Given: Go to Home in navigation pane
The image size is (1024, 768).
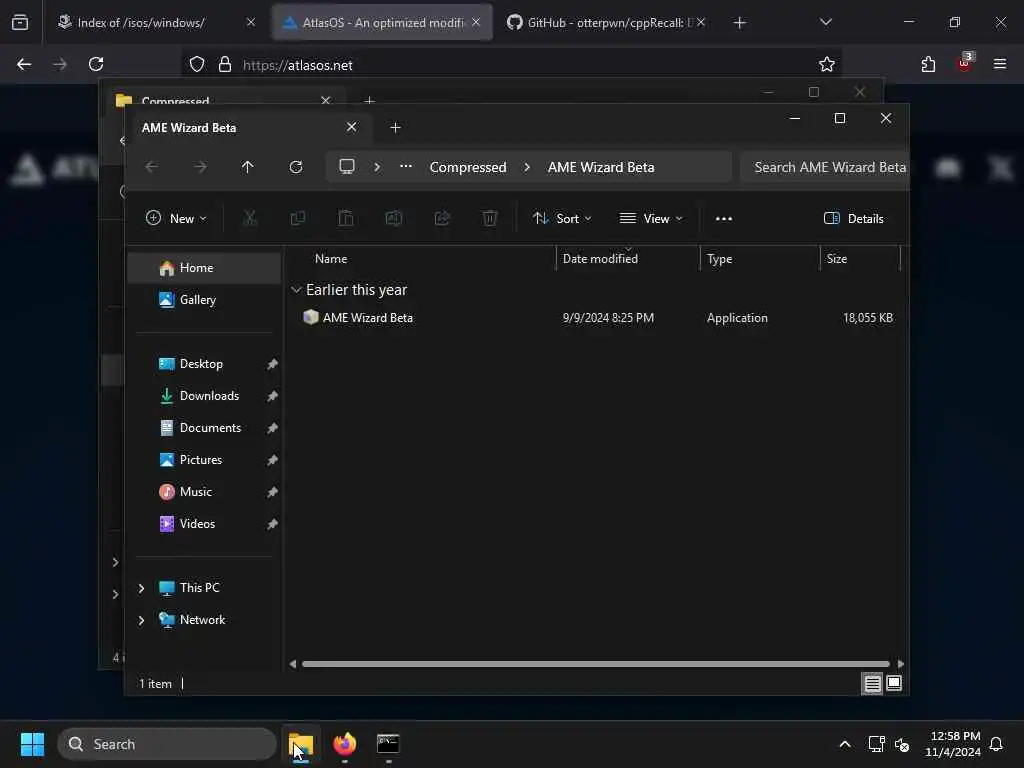Looking at the screenshot, I should 204,268.
